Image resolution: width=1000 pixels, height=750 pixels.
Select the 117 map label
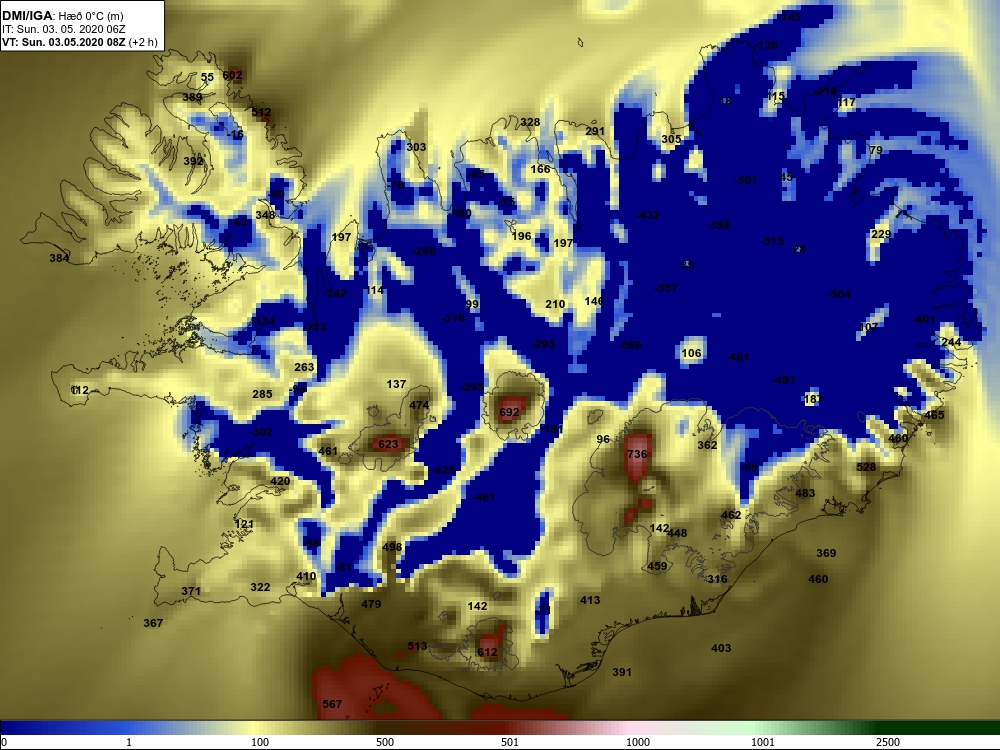[846, 102]
